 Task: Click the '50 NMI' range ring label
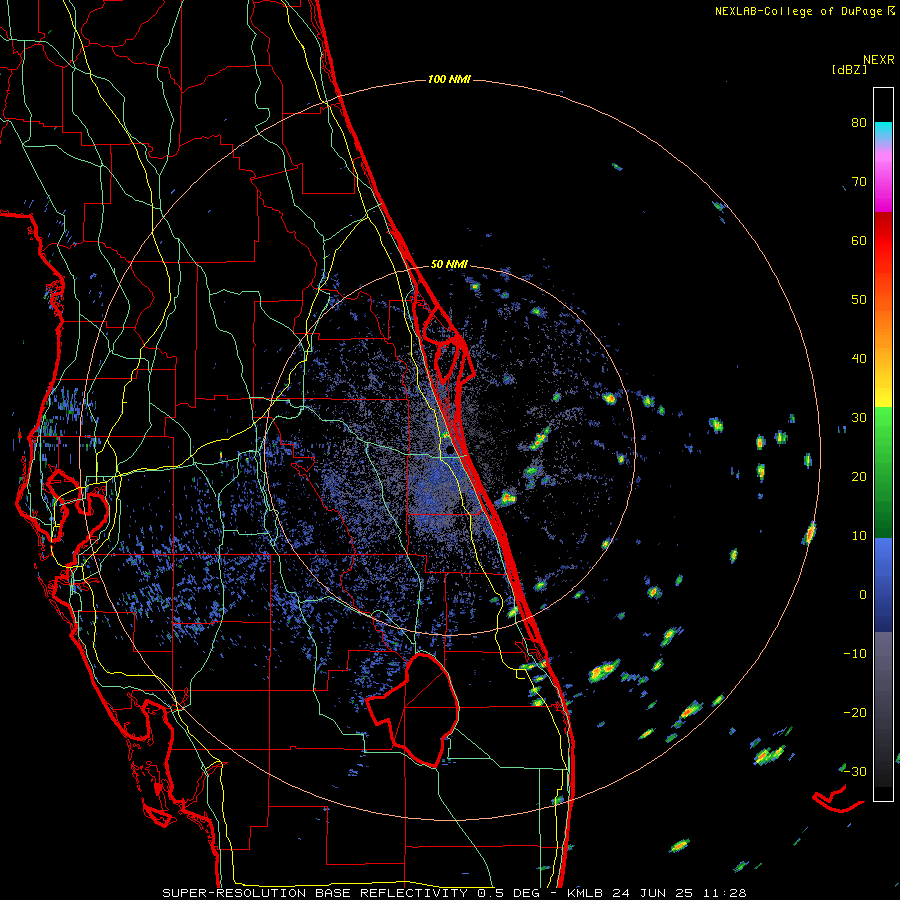point(449,265)
